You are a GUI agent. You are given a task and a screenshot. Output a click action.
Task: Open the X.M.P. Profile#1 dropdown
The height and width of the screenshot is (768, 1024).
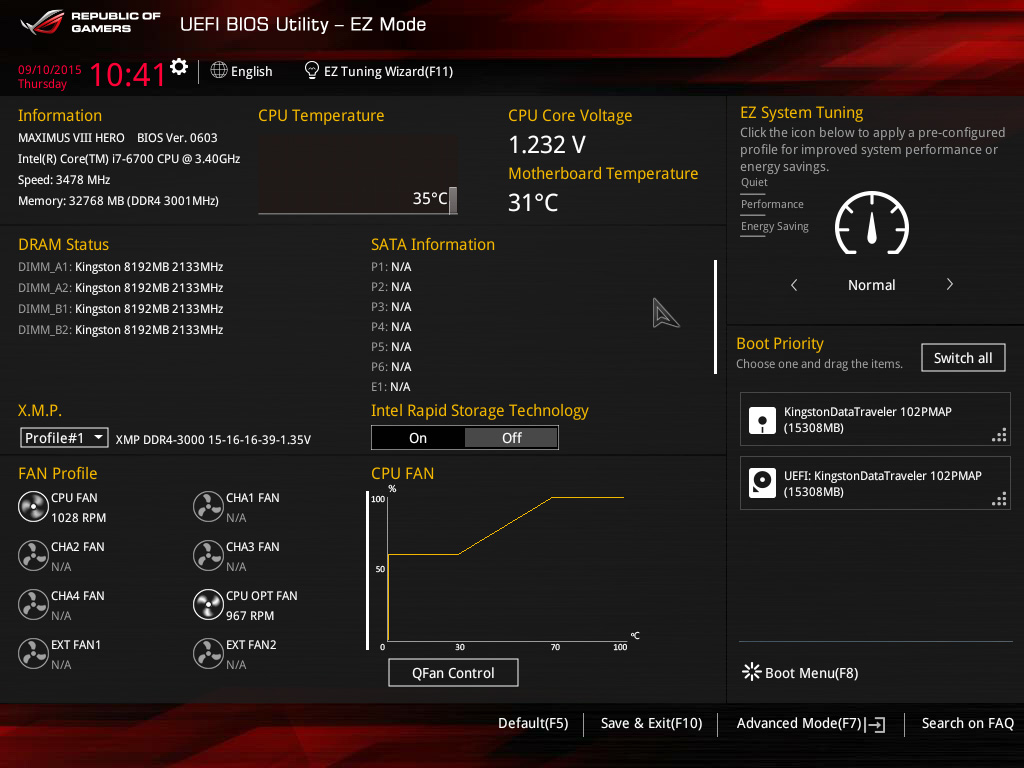[x=65, y=438]
